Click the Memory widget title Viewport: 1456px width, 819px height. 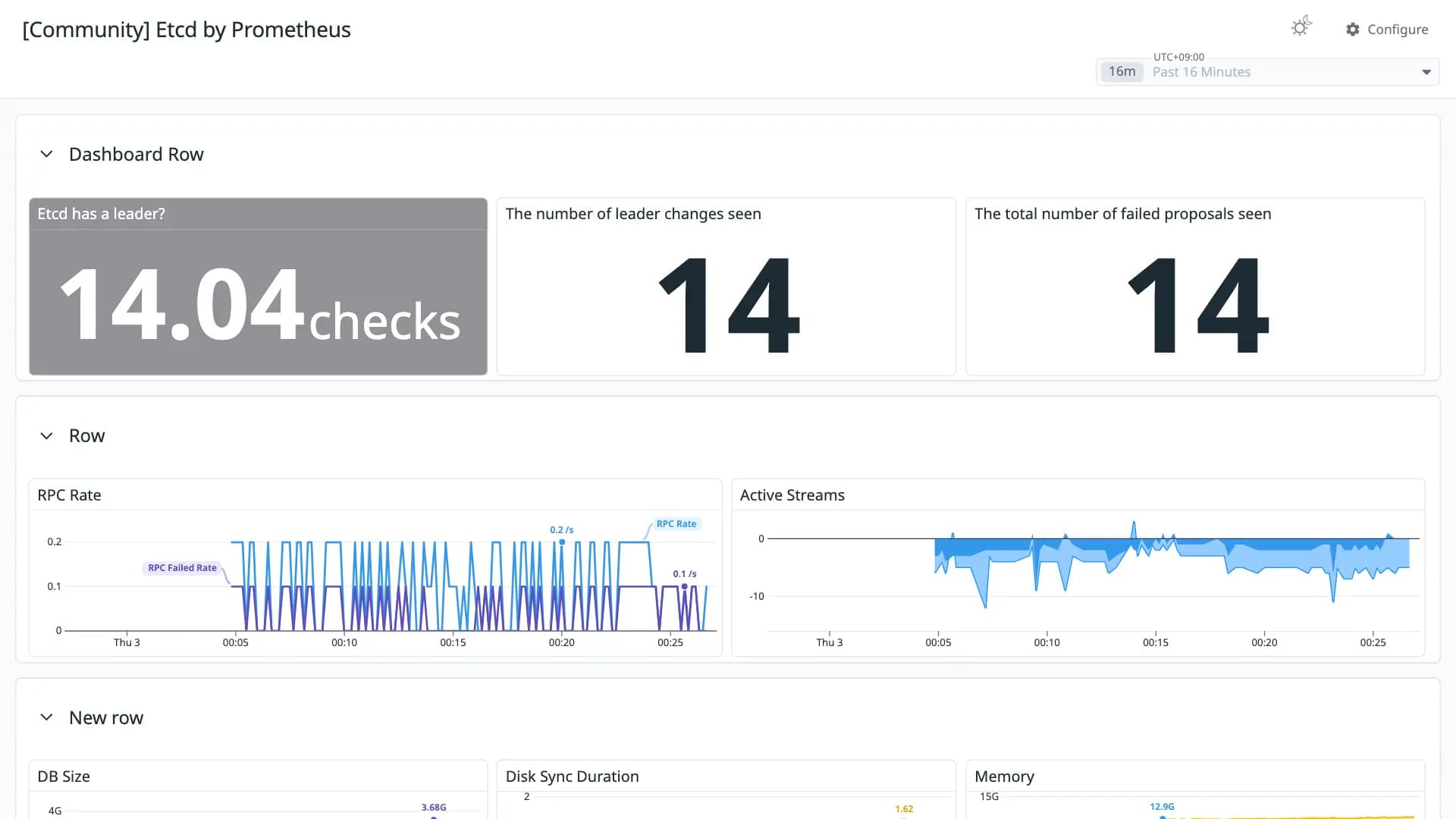(x=1004, y=777)
